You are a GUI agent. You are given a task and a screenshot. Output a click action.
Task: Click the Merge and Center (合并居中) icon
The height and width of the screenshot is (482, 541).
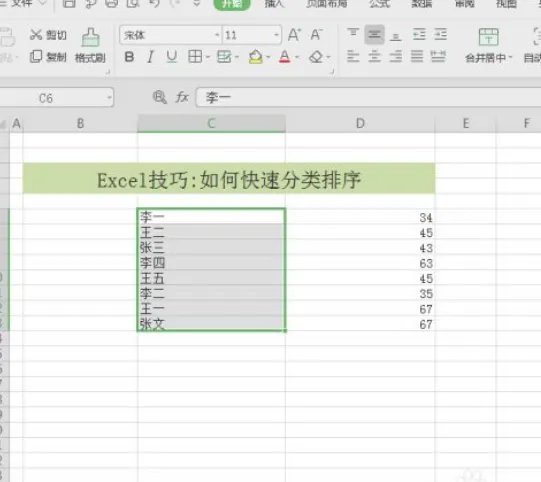click(489, 37)
